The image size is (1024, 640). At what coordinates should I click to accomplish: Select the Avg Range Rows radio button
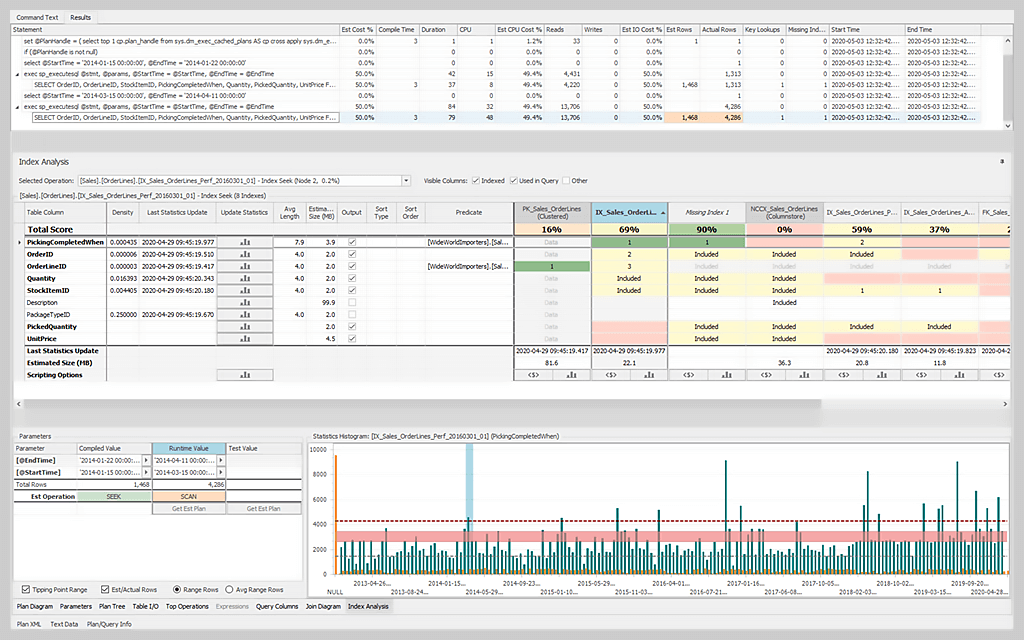229,589
